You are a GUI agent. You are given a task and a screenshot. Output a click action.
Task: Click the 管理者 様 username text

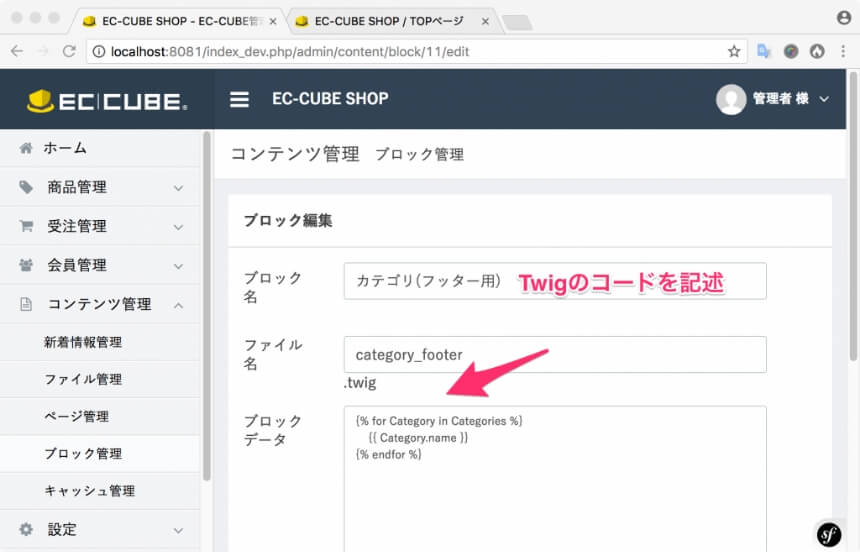(780, 99)
